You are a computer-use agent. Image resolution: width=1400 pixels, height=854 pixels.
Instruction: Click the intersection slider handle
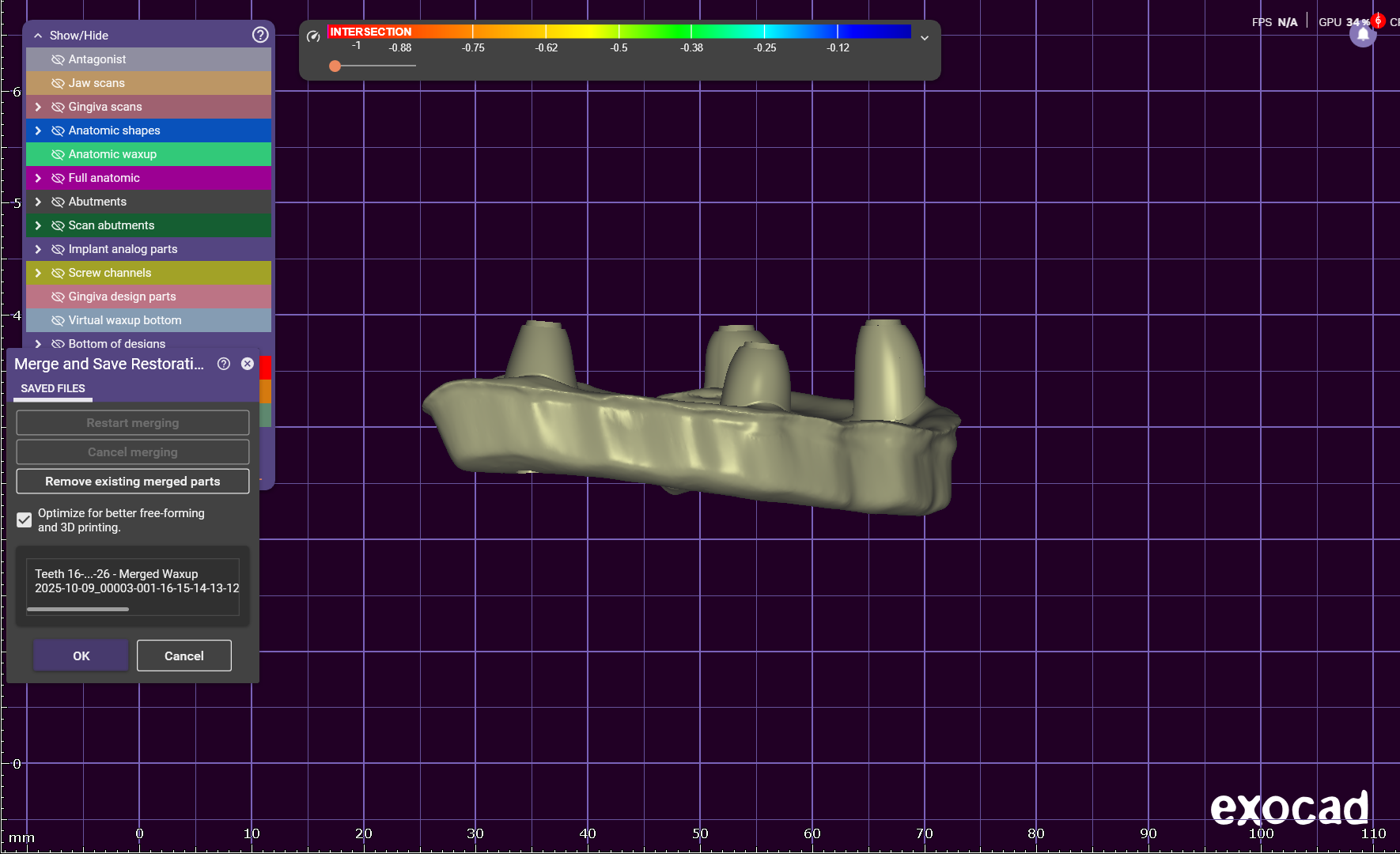[x=335, y=66]
